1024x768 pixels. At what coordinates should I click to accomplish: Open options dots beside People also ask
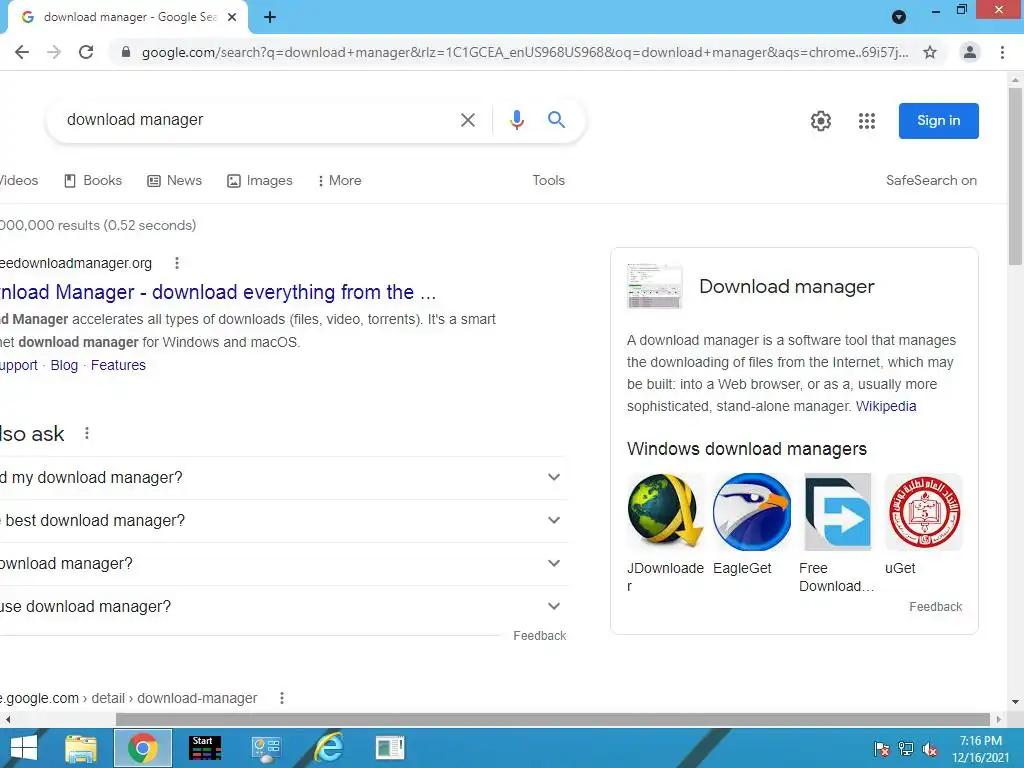coord(87,433)
